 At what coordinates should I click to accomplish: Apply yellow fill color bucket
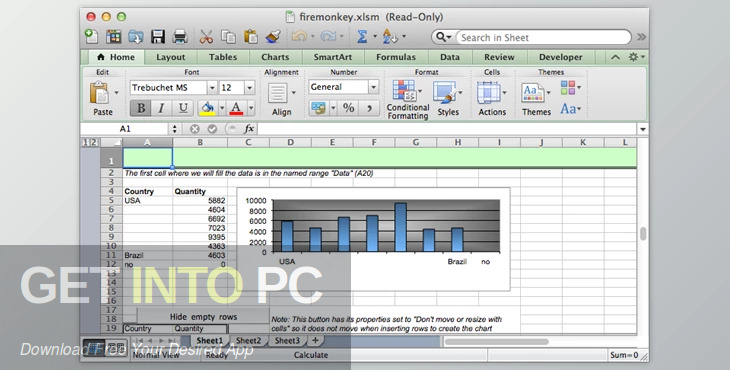click(x=207, y=108)
